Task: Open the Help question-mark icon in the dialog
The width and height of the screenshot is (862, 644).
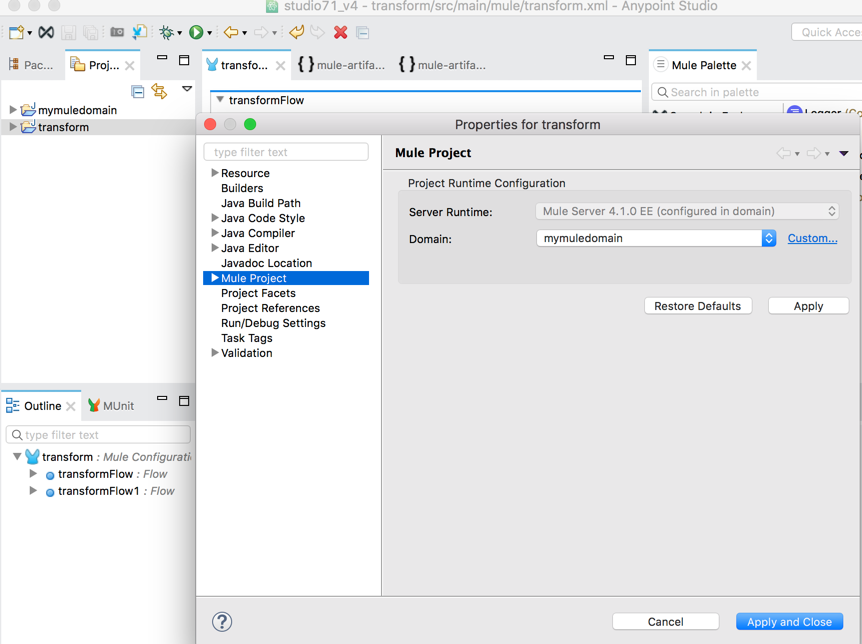Action: click(x=222, y=621)
